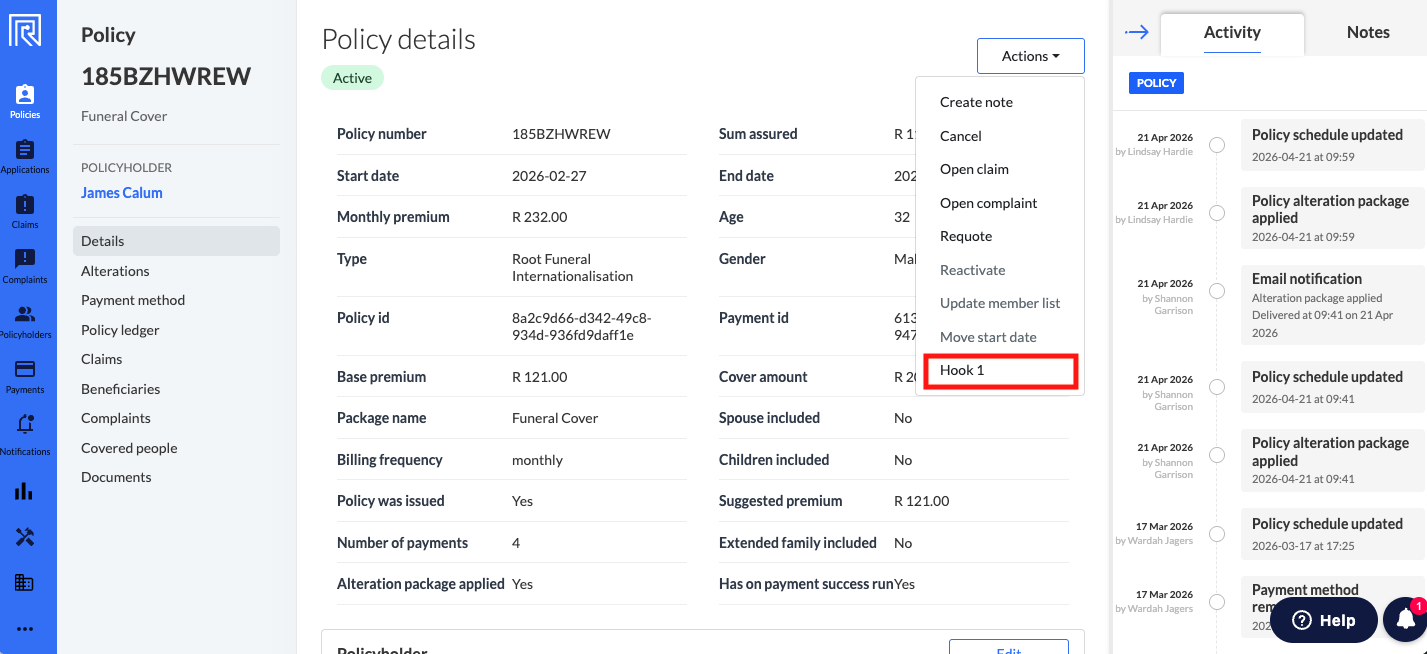Open the Help chat button
Screen dimensions: 1427x654
pos(1323,620)
